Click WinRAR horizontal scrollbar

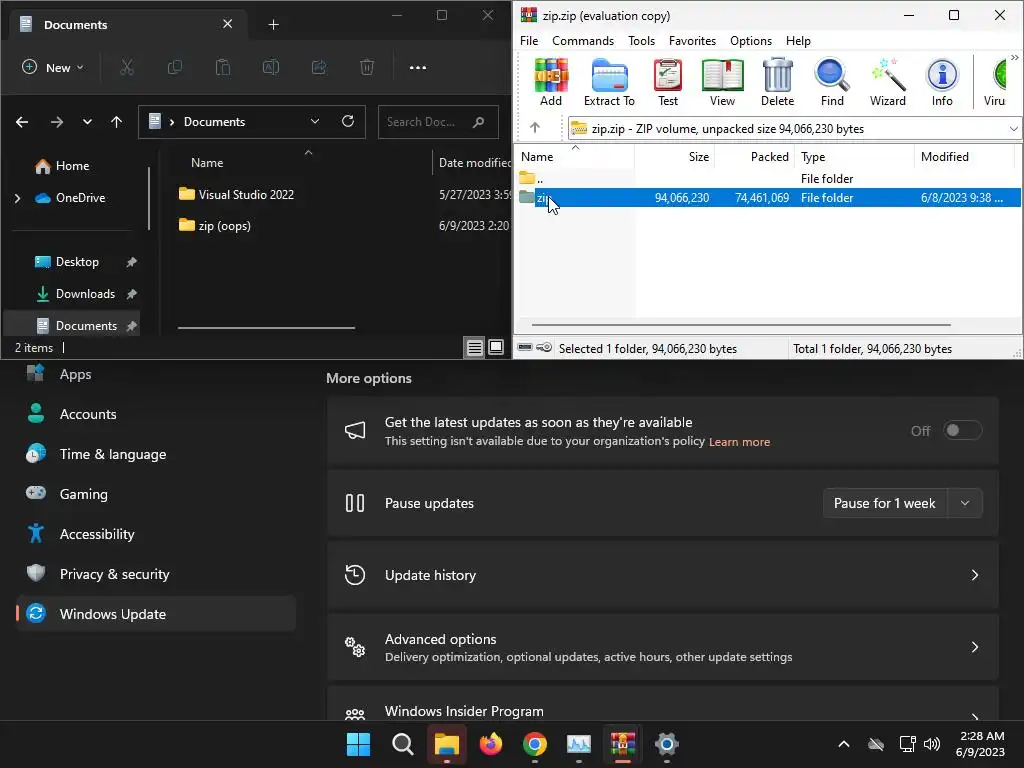(x=741, y=325)
